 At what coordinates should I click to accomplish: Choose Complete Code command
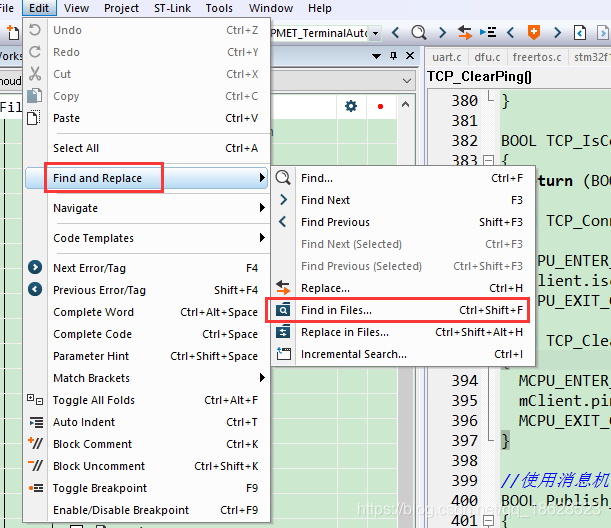point(146,334)
